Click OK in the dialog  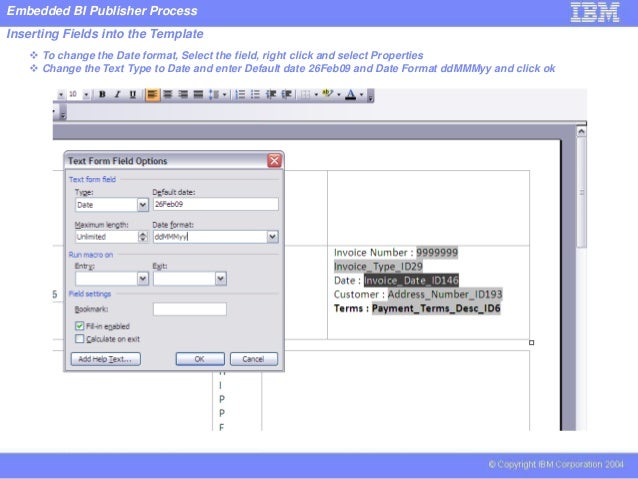200,359
